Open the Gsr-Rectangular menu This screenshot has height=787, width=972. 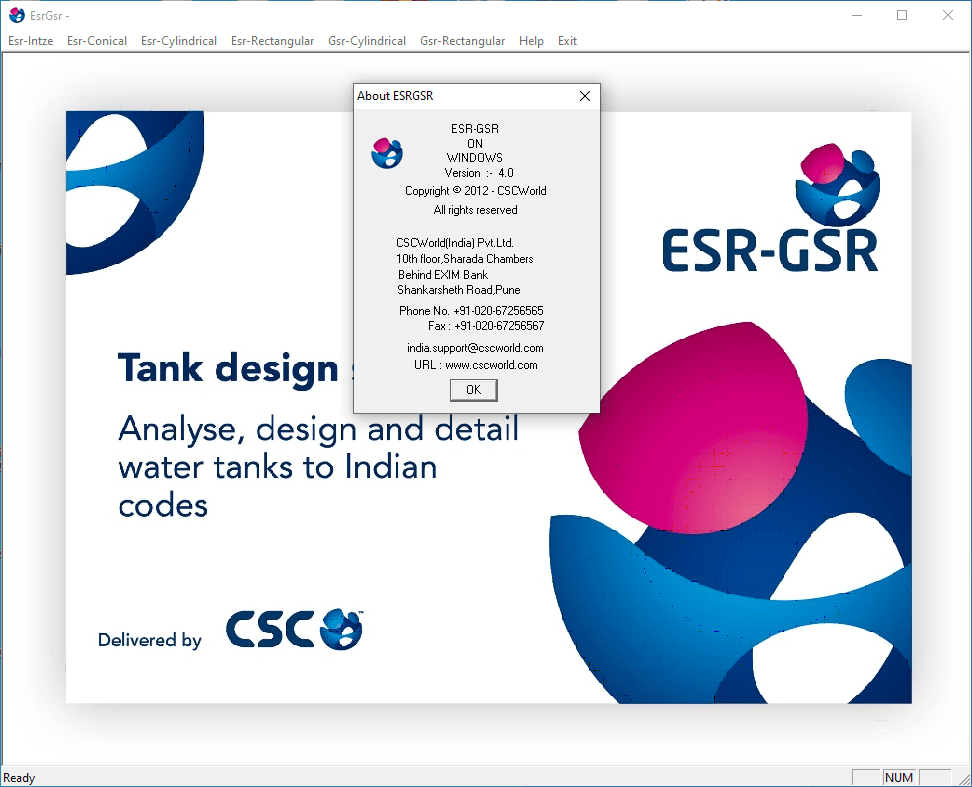click(462, 41)
